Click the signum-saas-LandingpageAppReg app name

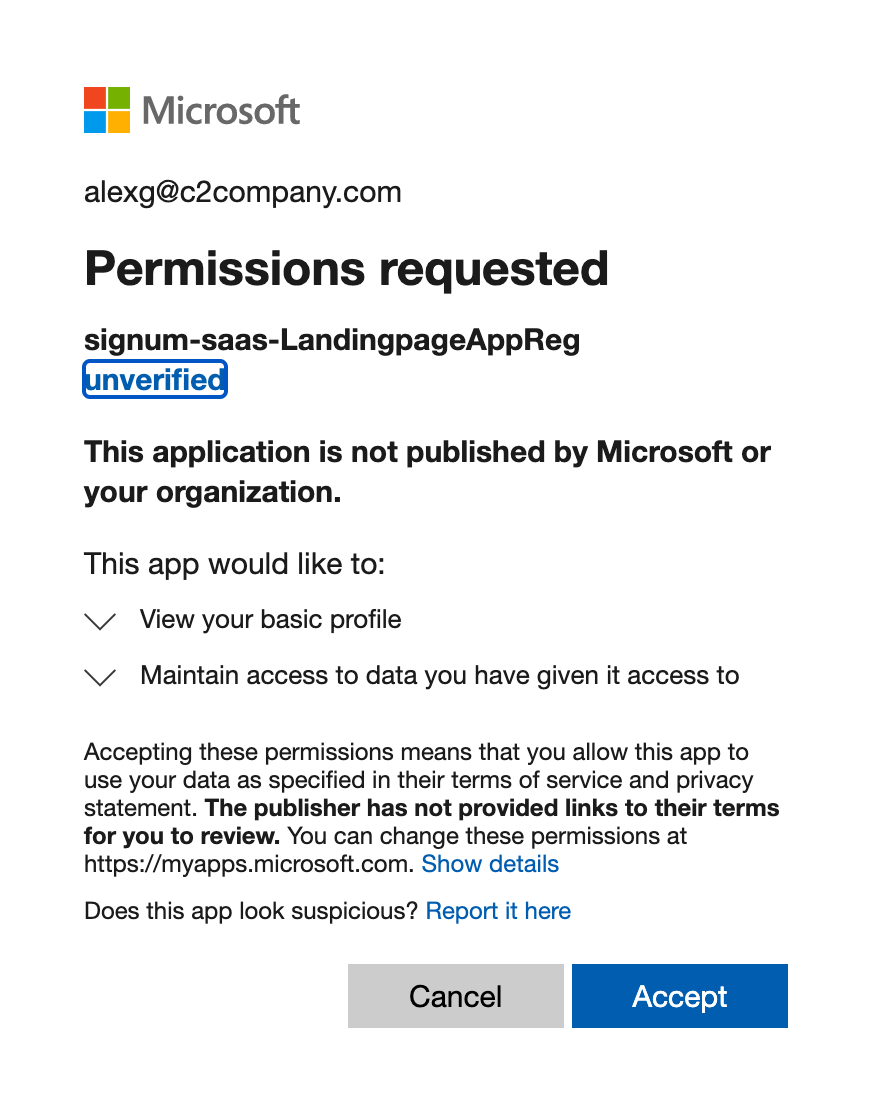coord(332,341)
